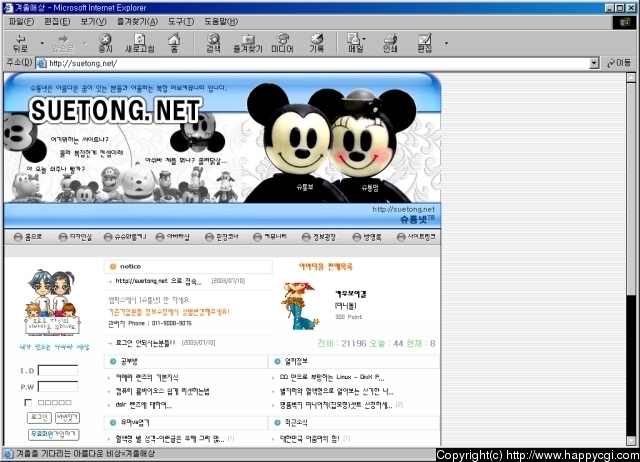Viewport: 640px width, 462px height.
Task: Click the round icon beside 방명록
Action: pyautogui.click(x=357, y=237)
